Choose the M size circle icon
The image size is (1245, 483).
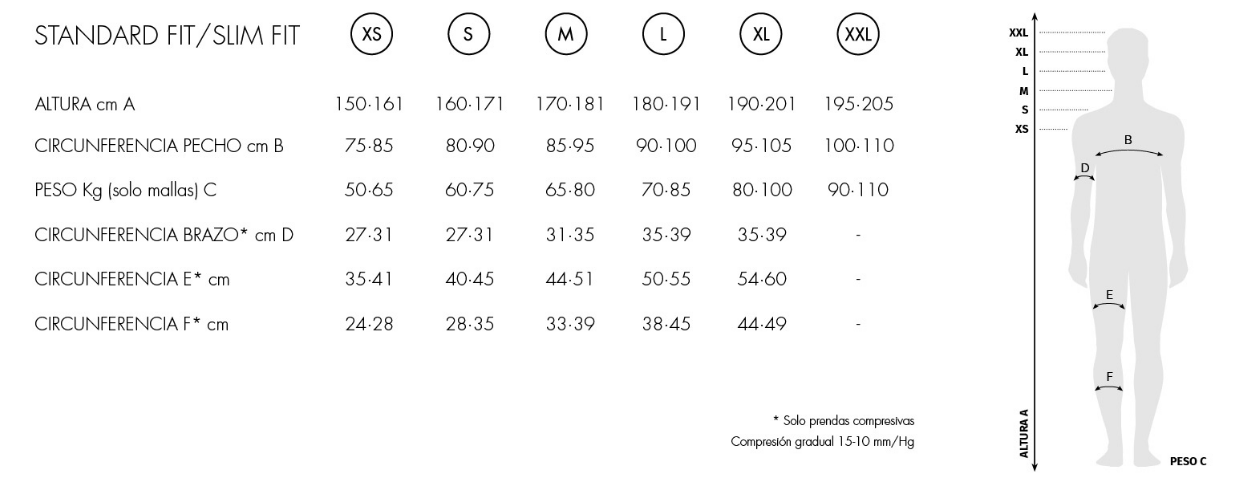click(x=566, y=35)
